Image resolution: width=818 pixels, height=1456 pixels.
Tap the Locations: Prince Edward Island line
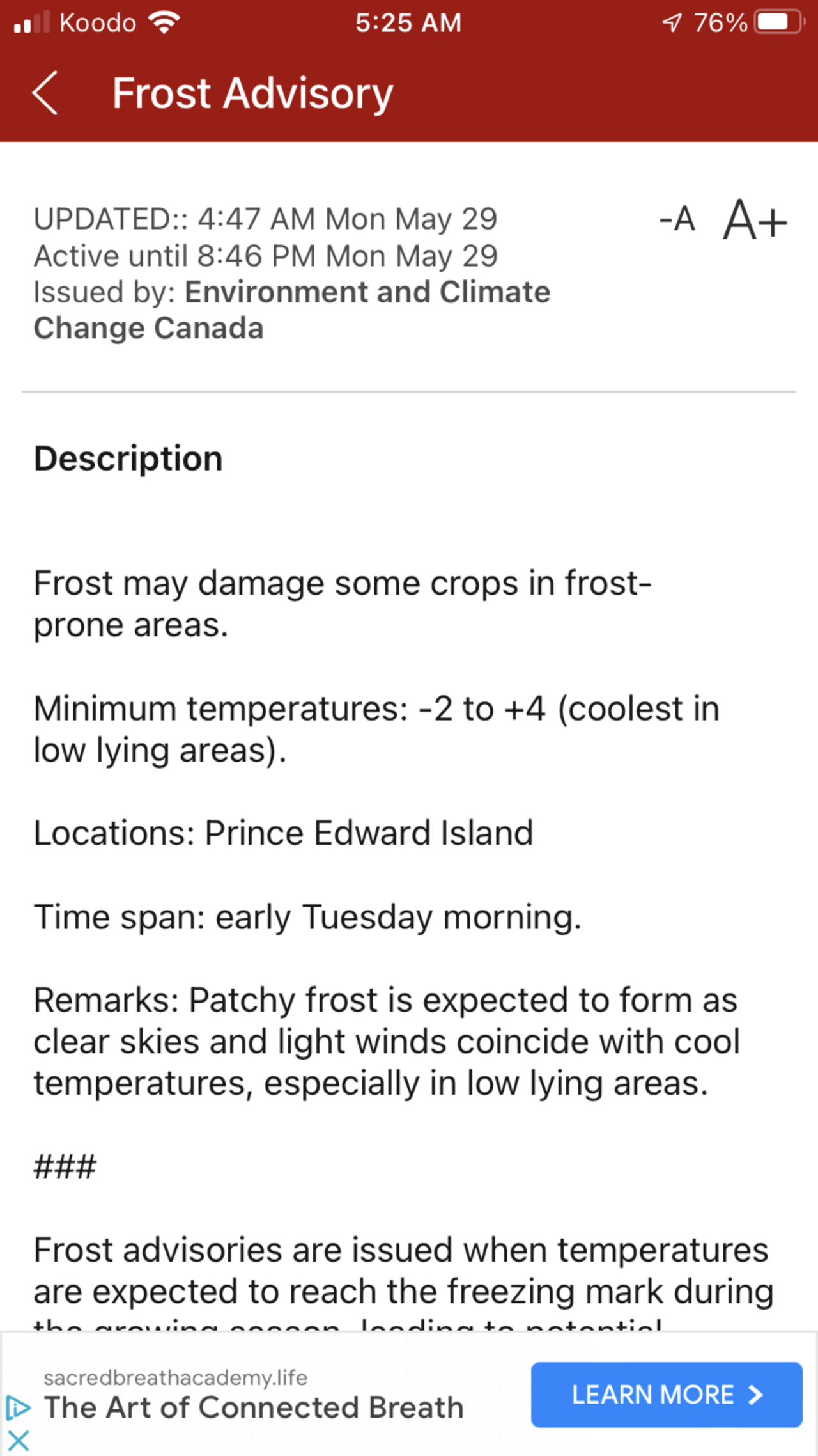coord(283,833)
